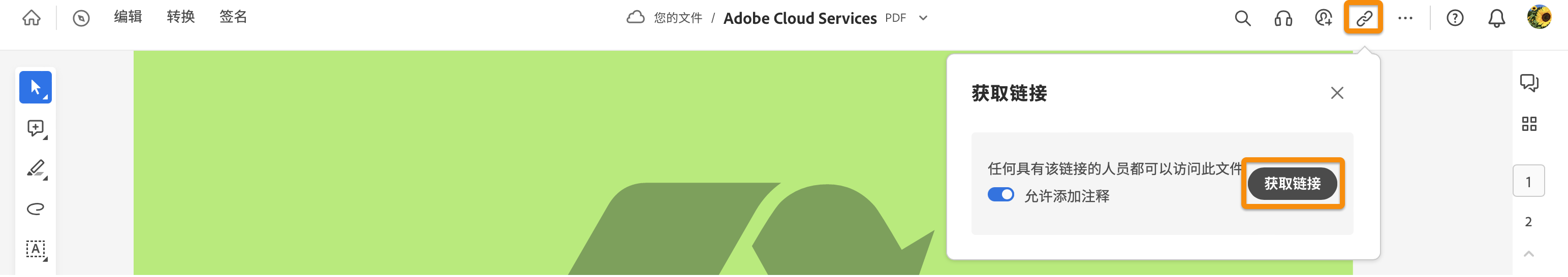Choose the add comment tool

36,128
